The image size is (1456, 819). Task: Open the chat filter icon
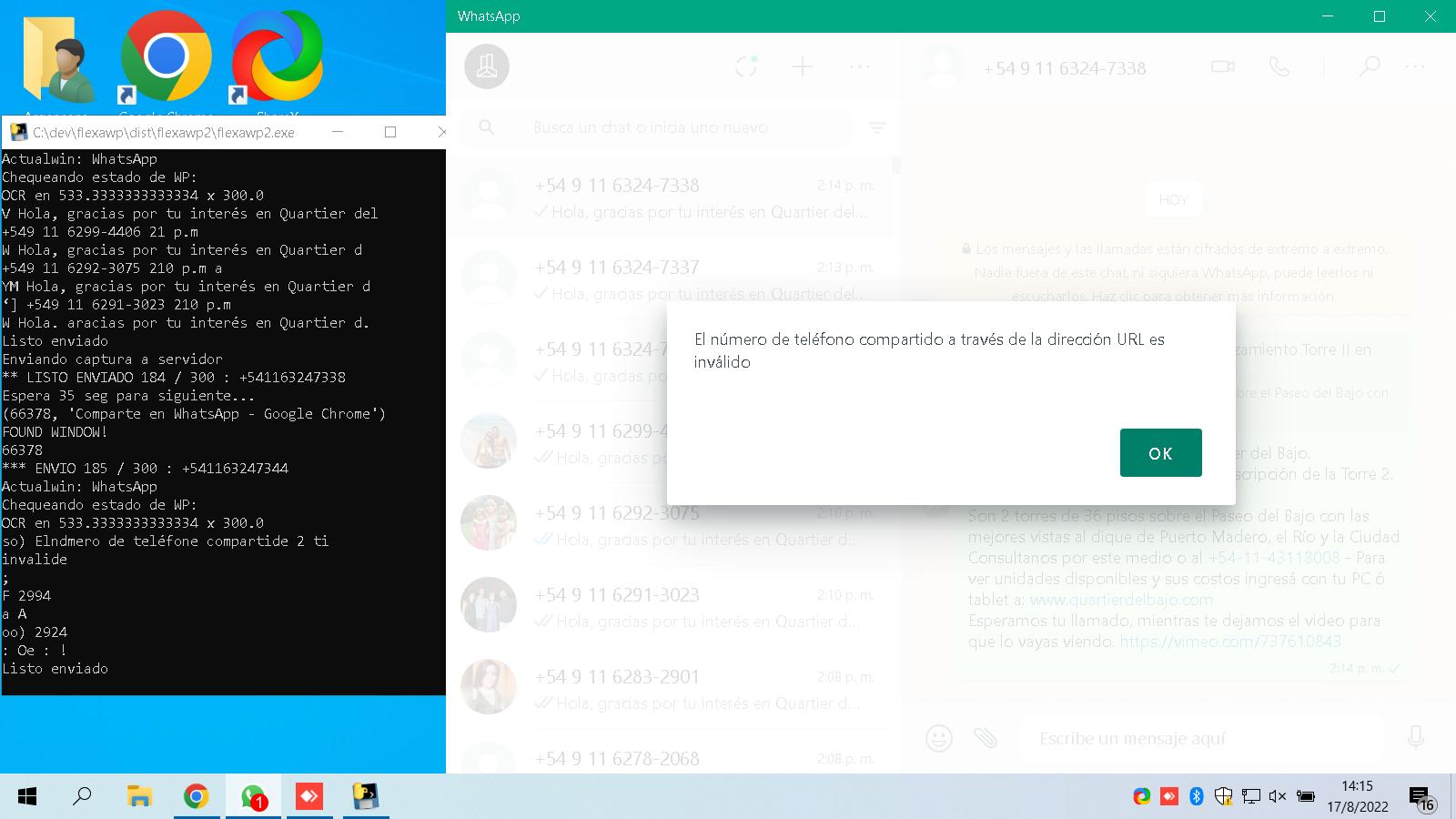pyautogui.click(x=877, y=128)
